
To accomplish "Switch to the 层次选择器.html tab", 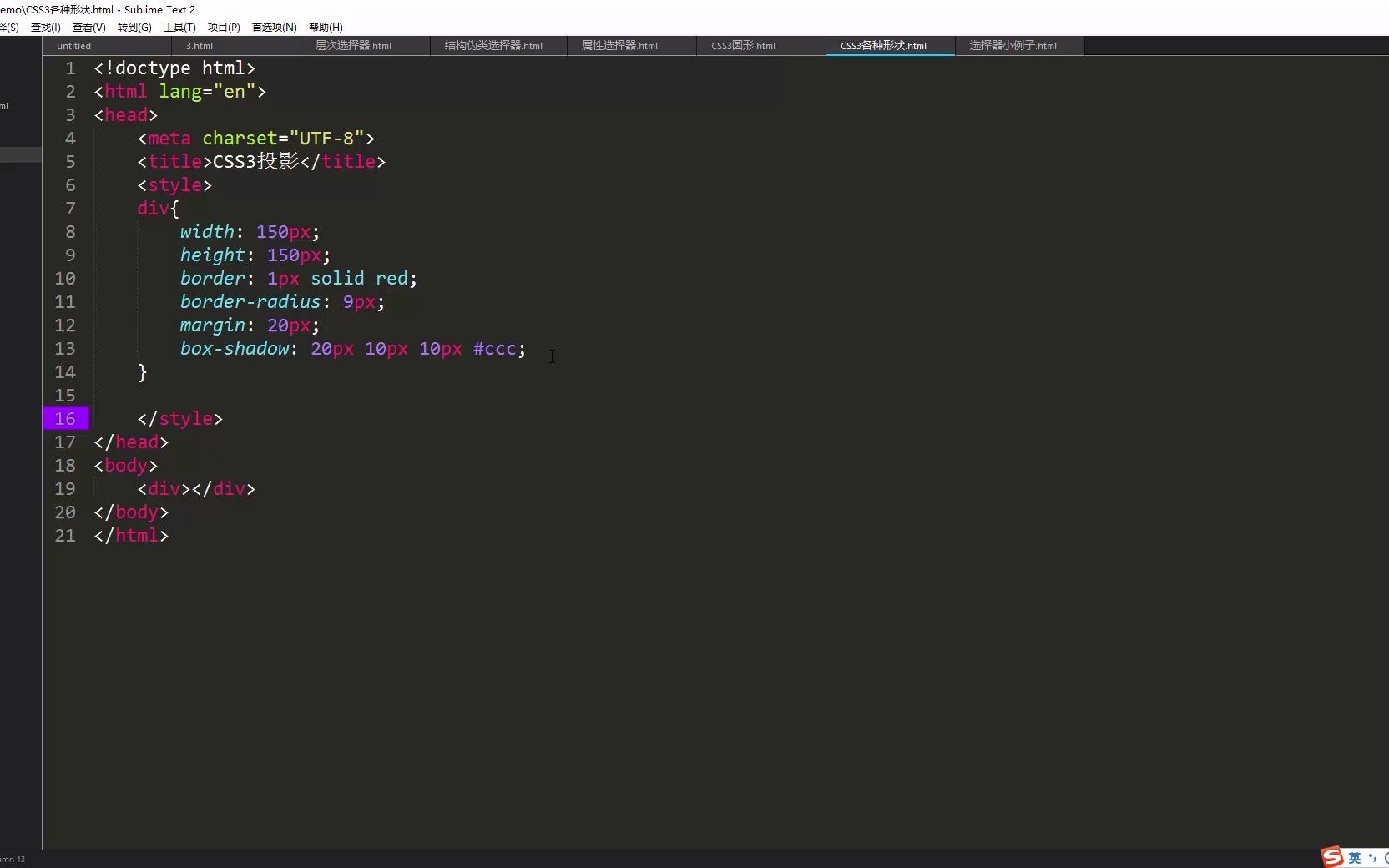I will point(366,46).
